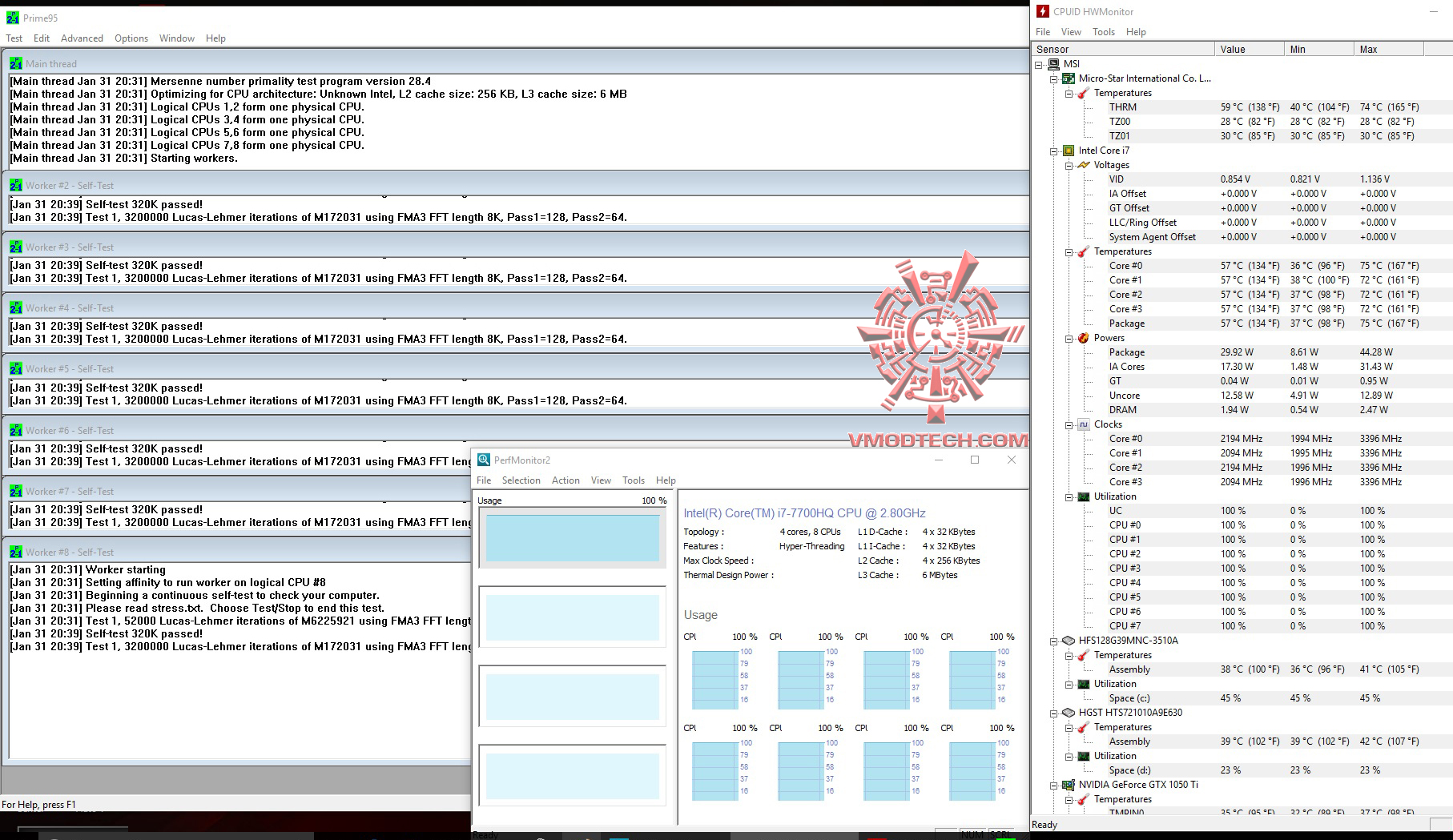1453x840 pixels.
Task: Click the Worker #6 window icon
Action: [x=16, y=430]
